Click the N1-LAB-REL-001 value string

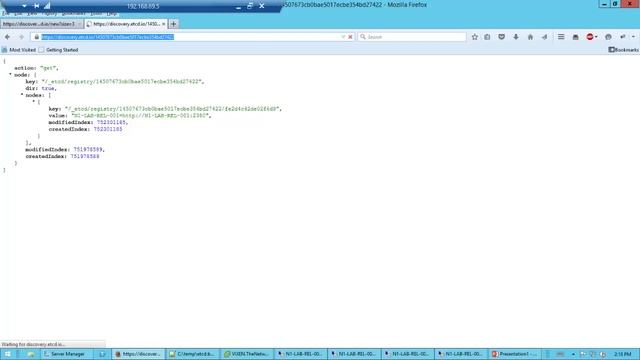pos(141,116)
